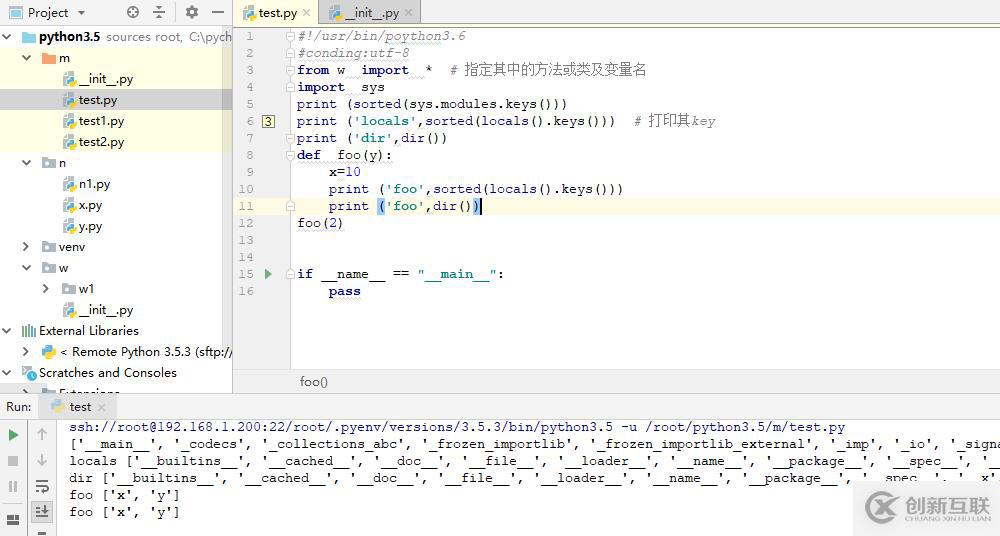The height and width of the screenshot is (536, 1000).
Task: Collapse the w folder
Action: tap(27, 268)
